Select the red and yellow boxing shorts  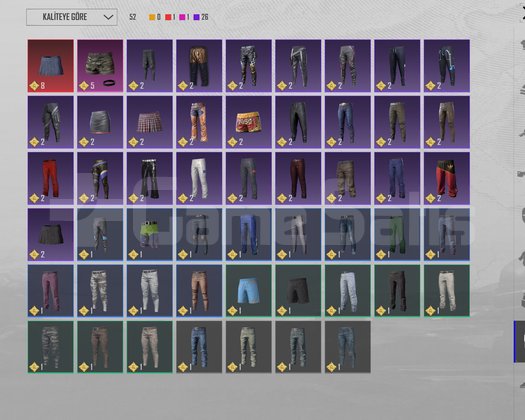pos(249,122)
